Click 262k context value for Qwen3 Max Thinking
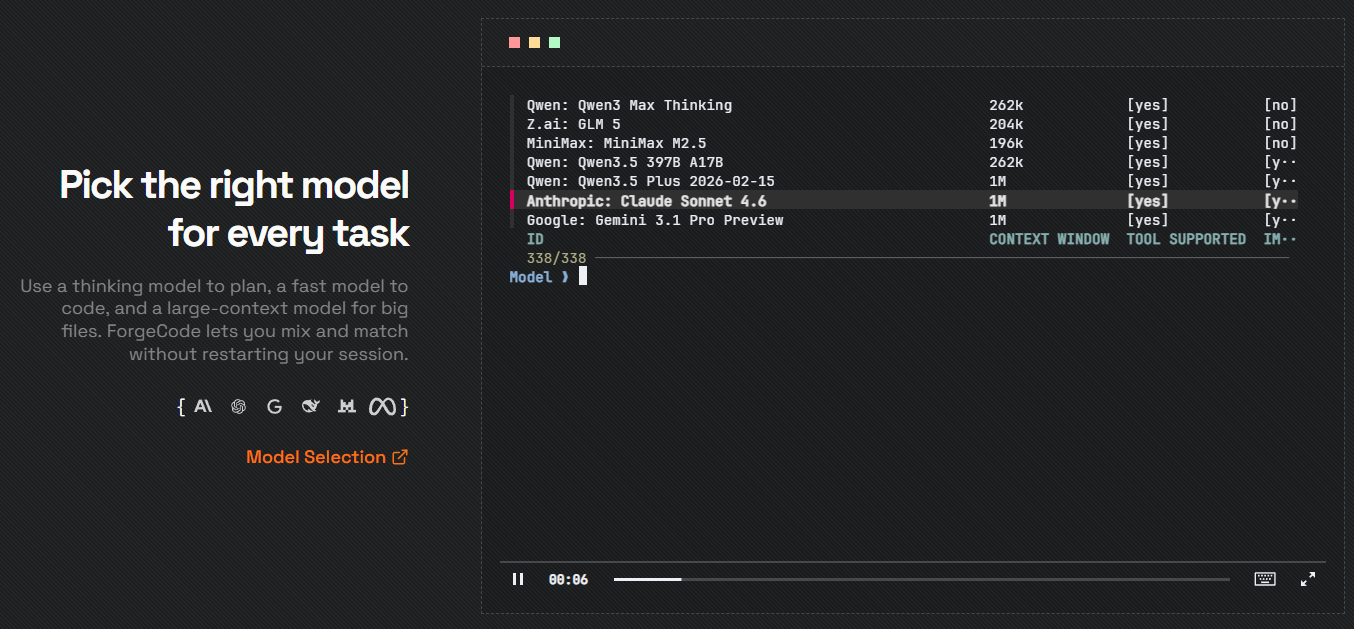Image resolution: width=1354 pixels, height=629 pixels. tap(1006, 105)
